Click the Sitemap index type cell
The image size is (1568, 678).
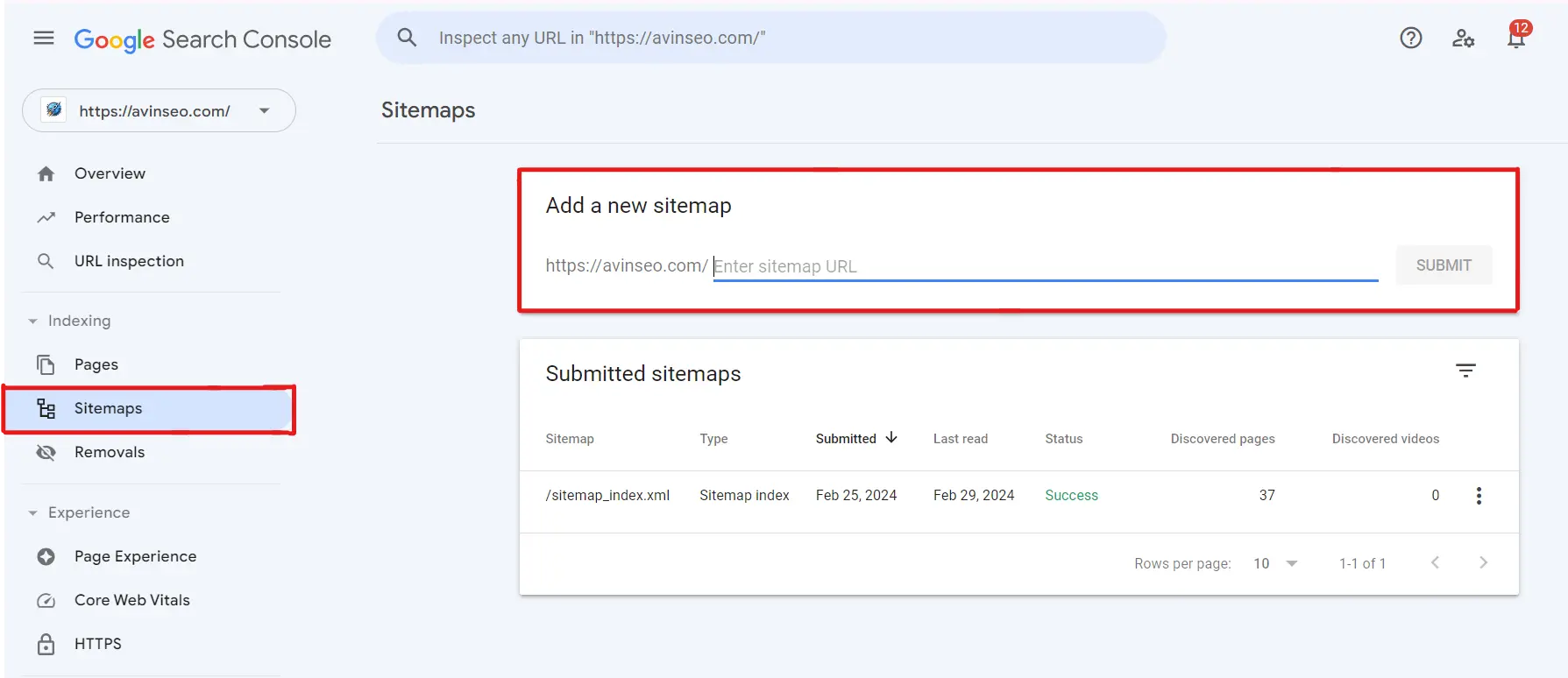tap(744, 495)
